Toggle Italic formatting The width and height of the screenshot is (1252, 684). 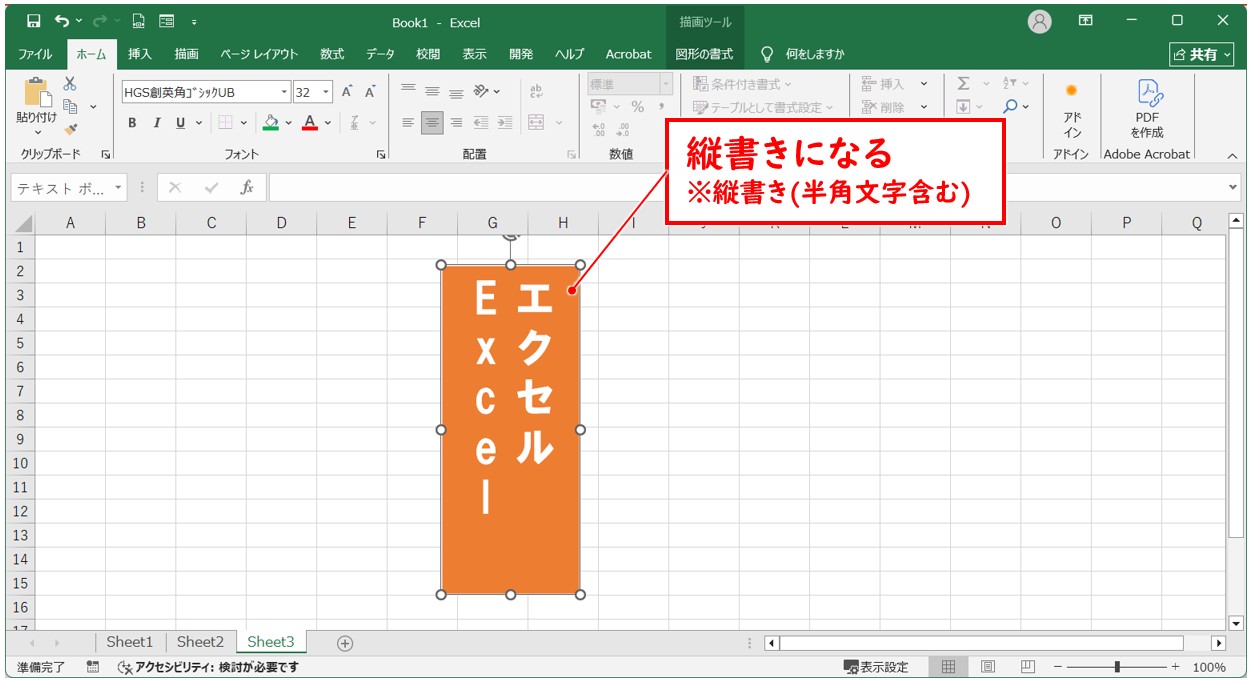coord(156,122)
